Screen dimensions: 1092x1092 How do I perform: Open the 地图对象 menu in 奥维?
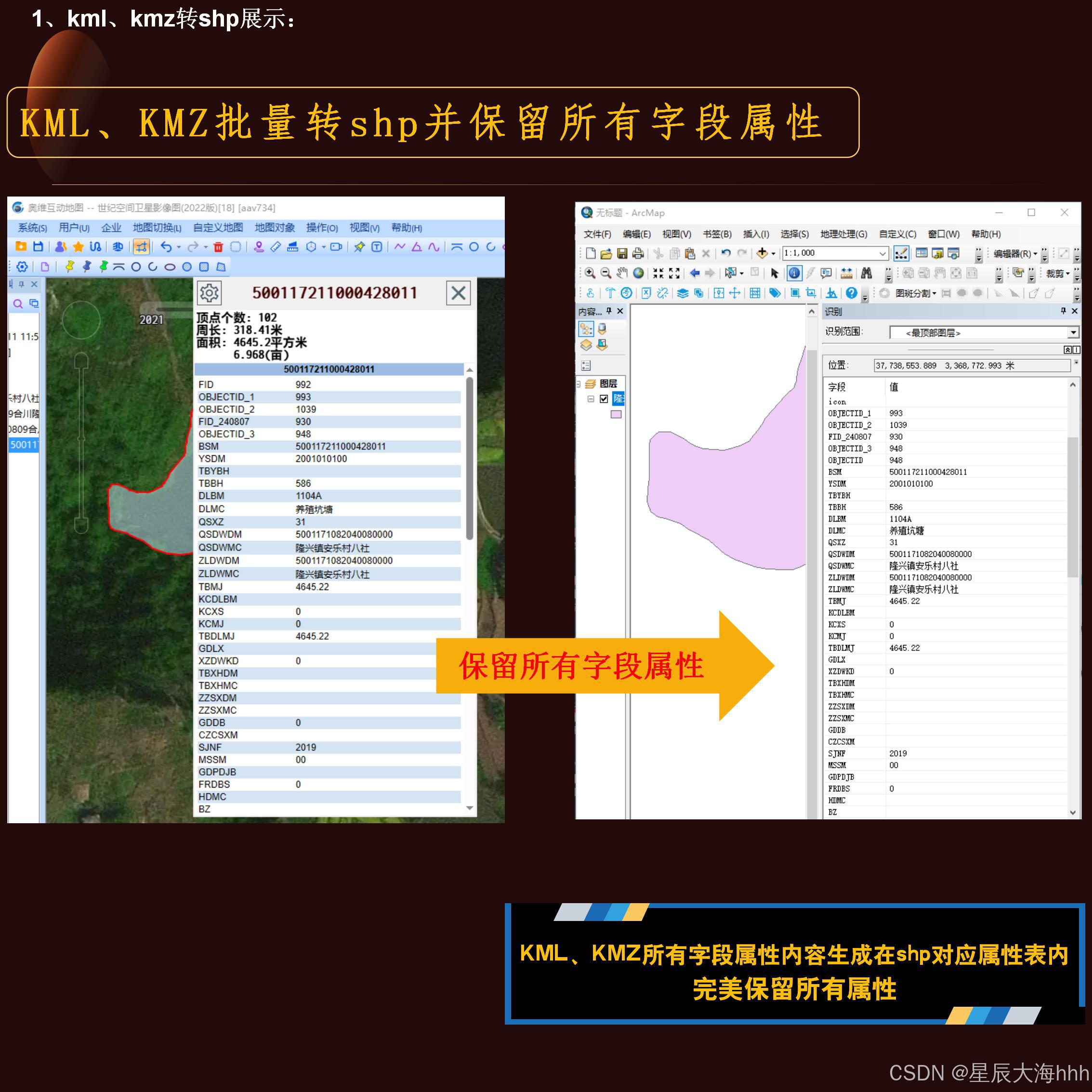(x=274, y=228)
